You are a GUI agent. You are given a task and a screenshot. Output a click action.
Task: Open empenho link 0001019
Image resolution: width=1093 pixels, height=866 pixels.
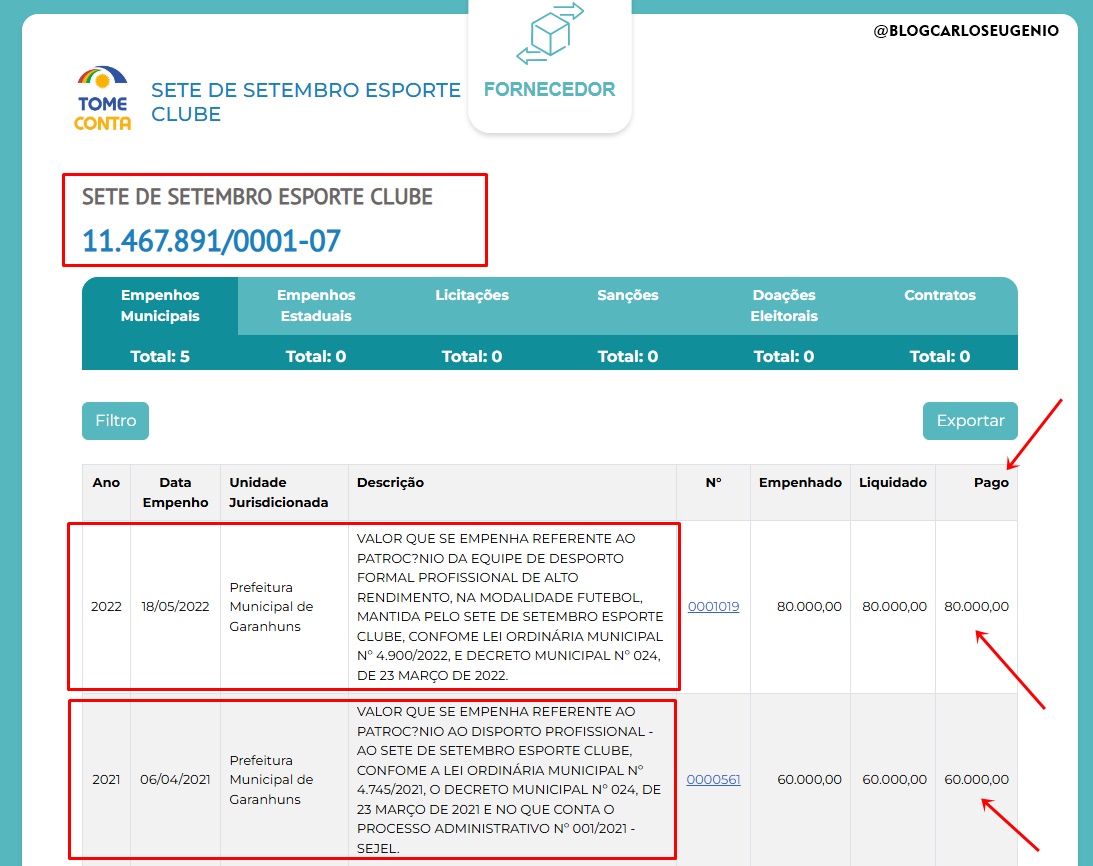(713, 607)
